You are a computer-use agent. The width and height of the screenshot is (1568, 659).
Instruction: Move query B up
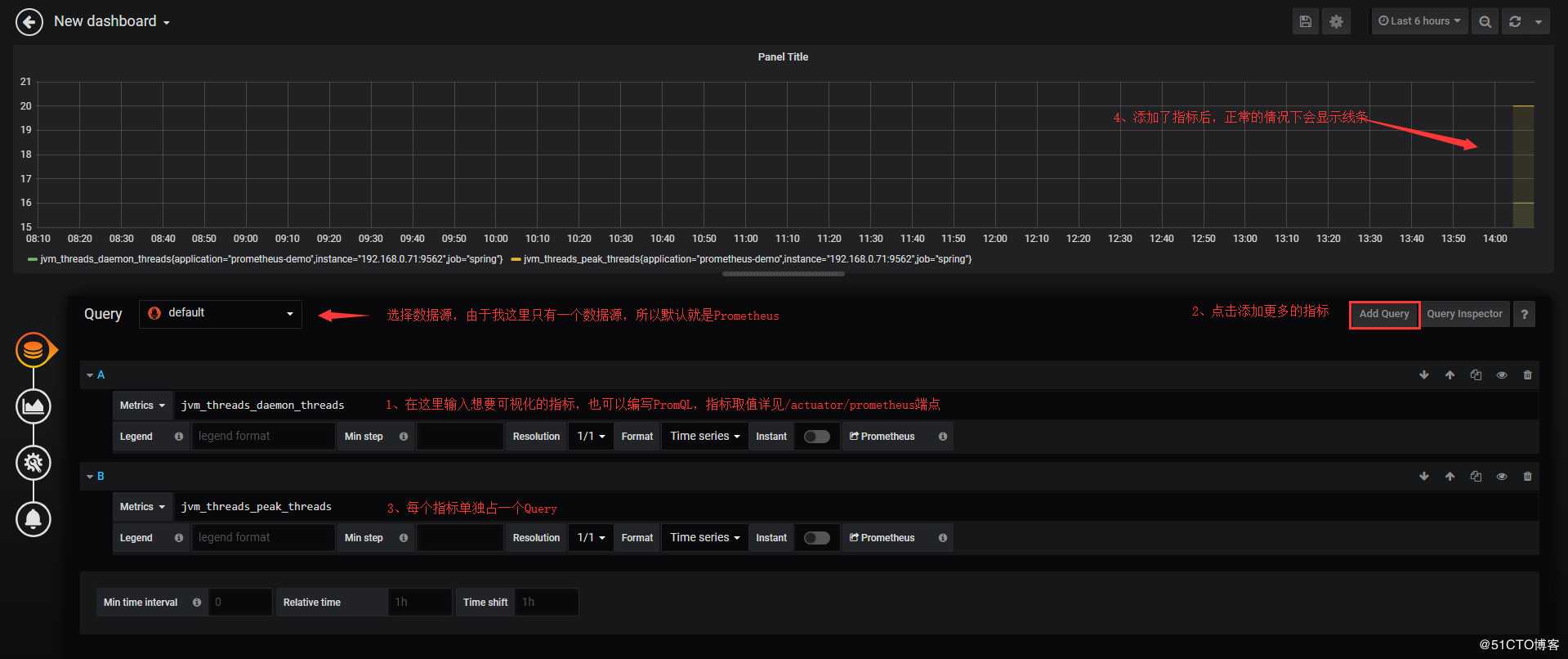tap(1450, 476)
